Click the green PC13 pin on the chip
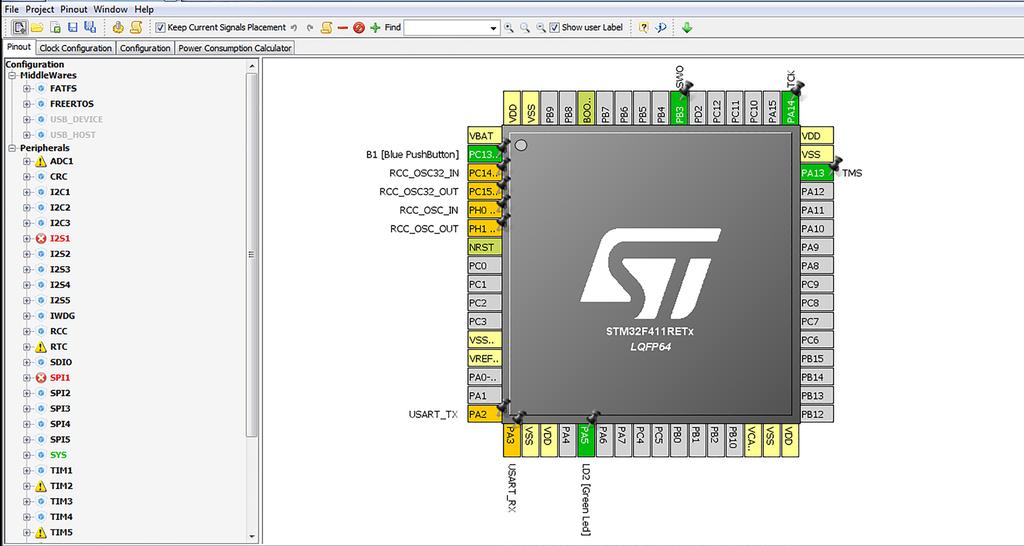This screenshot has height=546, width=1024. coord(485,155)
